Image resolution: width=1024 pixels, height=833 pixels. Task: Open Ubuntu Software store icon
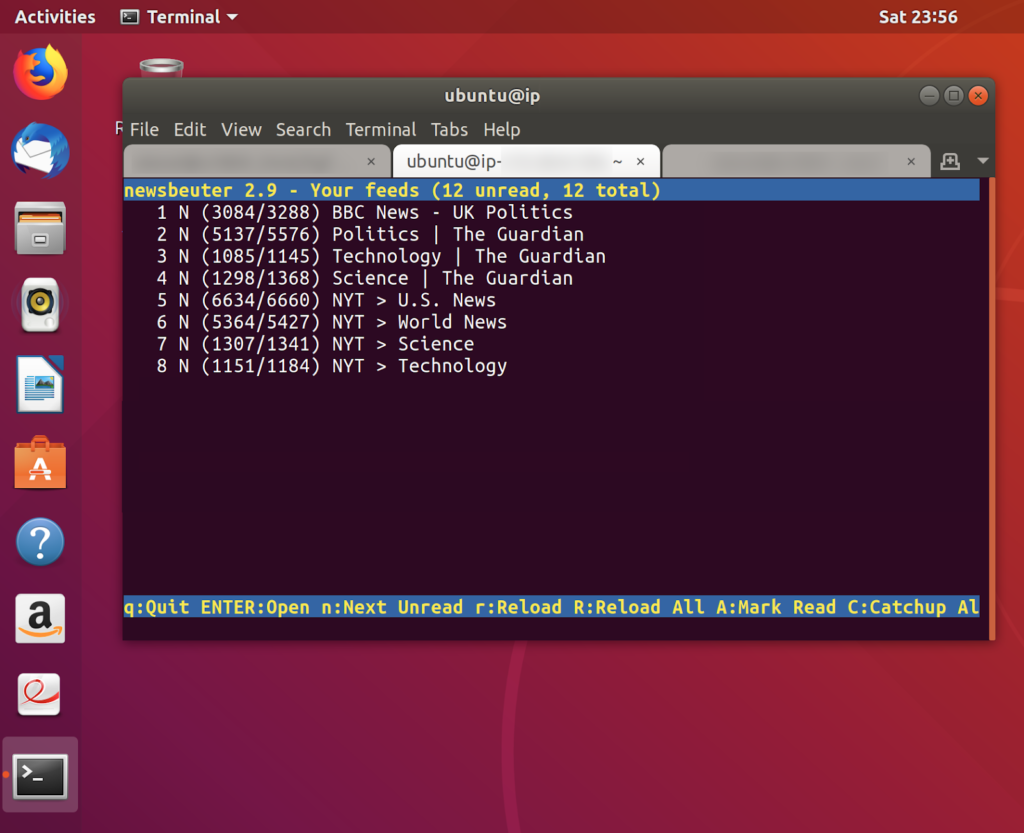(x=40, y=462)
